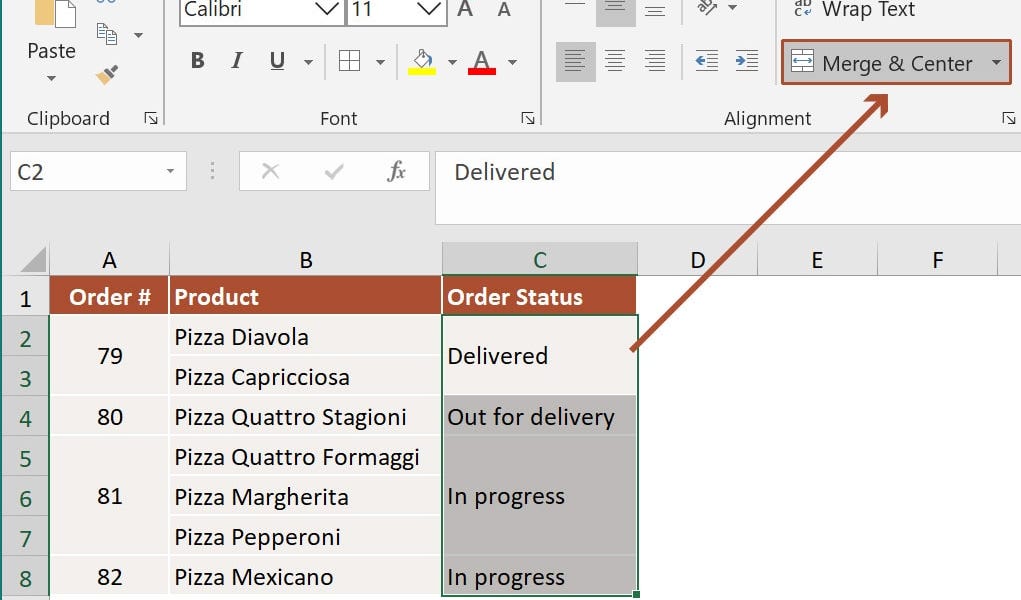Click the Increase Indent icon
The height and width of the screenshot is (600, 1021).
coord(745,60)
